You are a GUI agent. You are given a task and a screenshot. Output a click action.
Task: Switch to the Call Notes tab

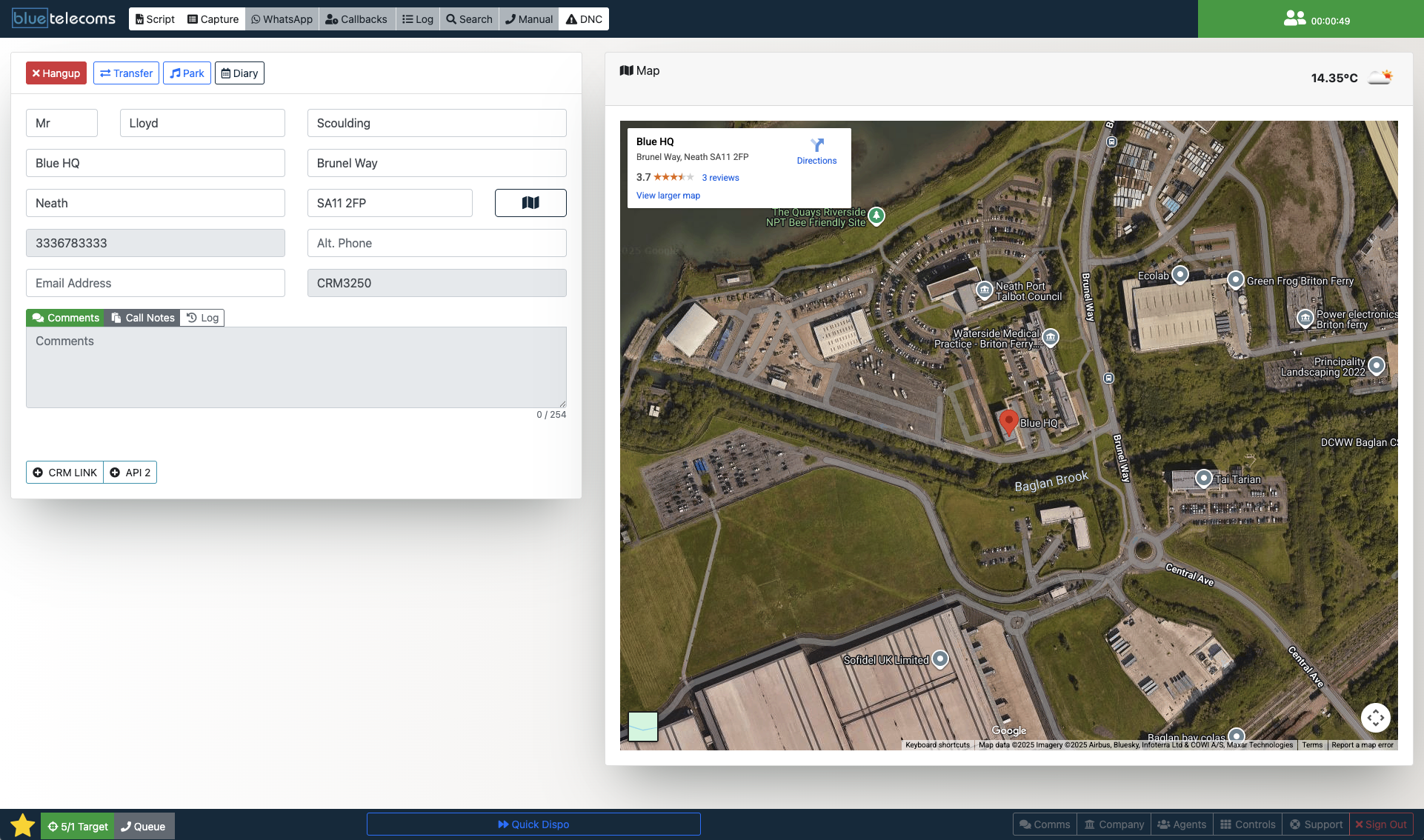pyautogui.click(x=142, y=317)
